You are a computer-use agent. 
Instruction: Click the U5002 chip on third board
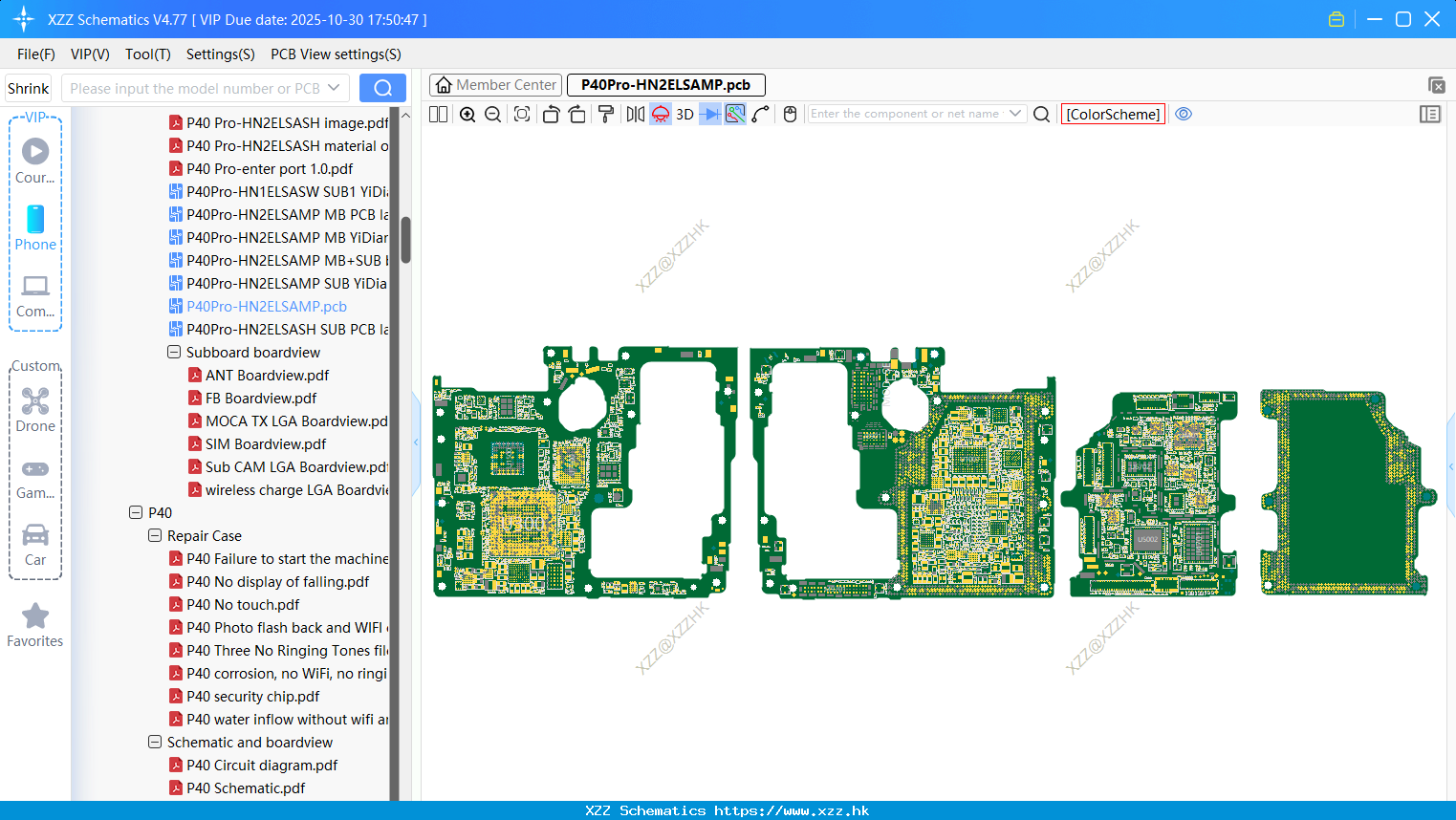pyautogui.click(x=1147, y=539)
